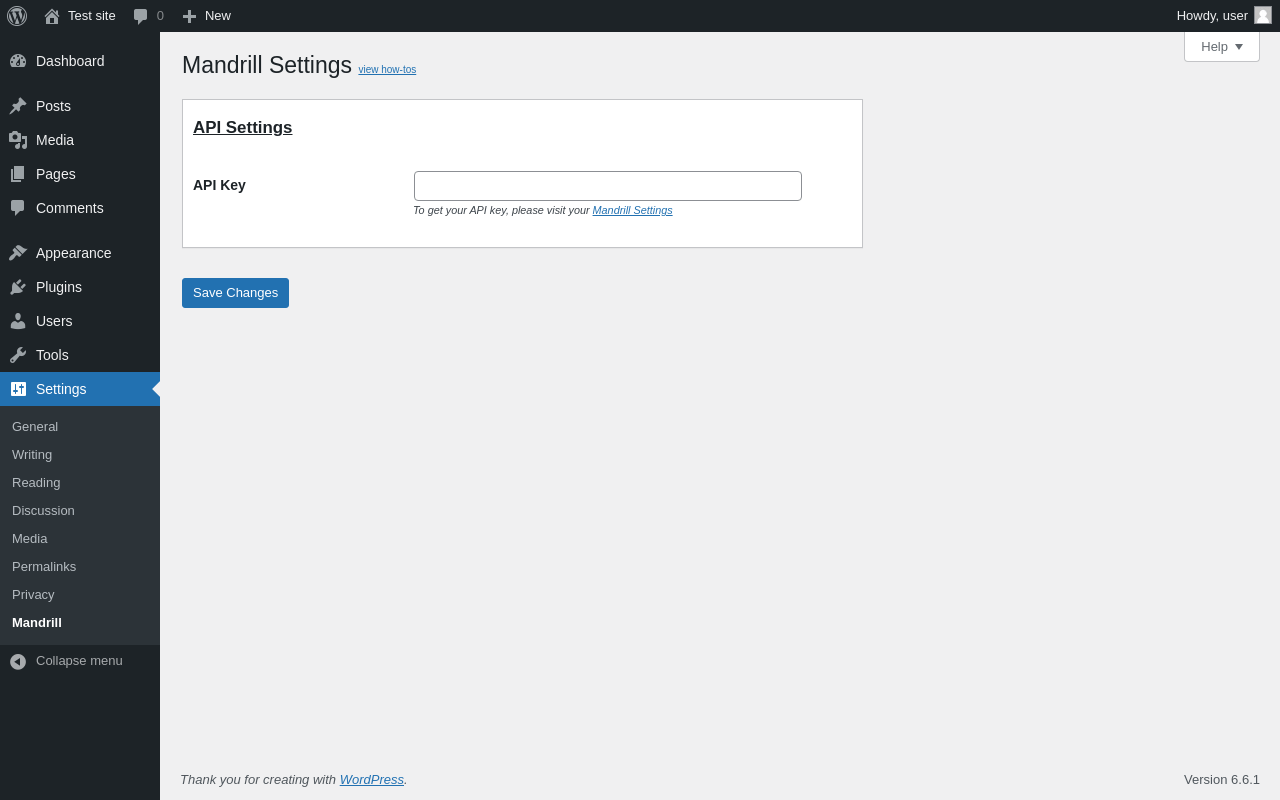Click the Version 6.6.1 text

[x=1222, y=780]
